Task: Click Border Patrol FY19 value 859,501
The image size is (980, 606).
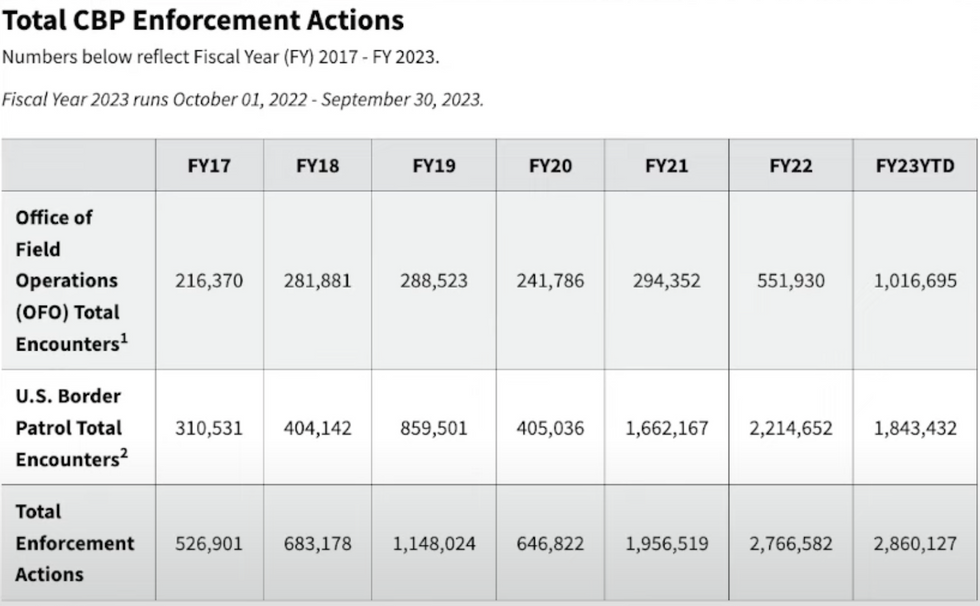Action: (x=434, y=428)
